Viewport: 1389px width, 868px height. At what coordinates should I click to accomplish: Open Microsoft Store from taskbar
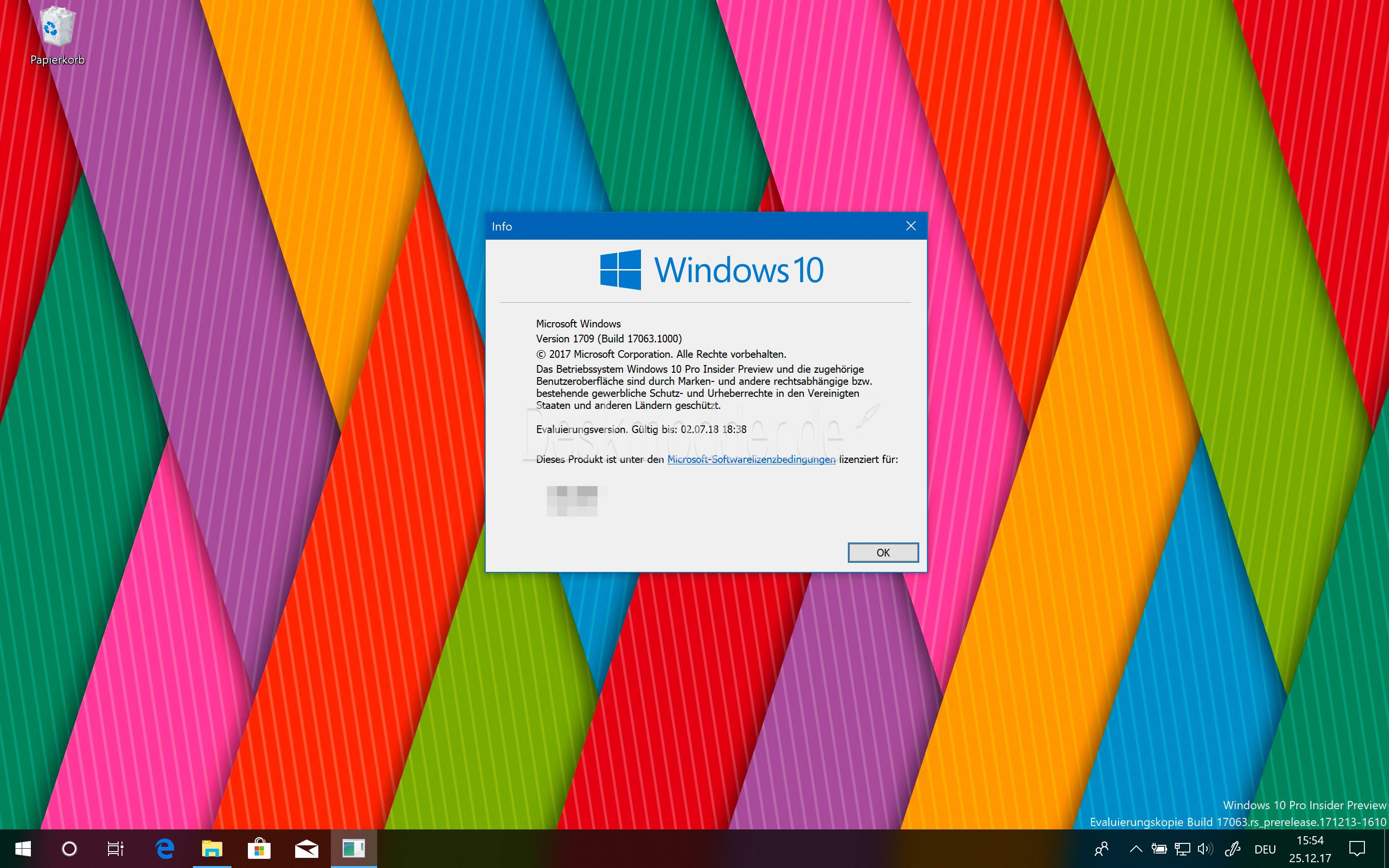pyautogui.click(x=259, y=849)
